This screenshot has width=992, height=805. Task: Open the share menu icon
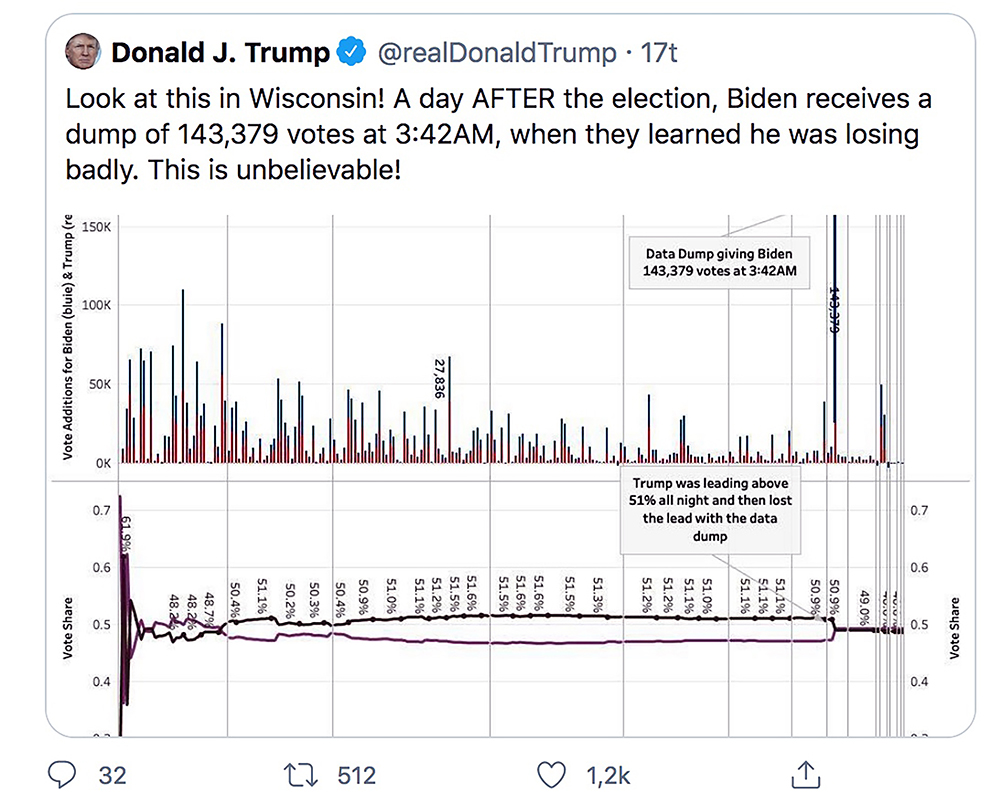pos(804,775)
